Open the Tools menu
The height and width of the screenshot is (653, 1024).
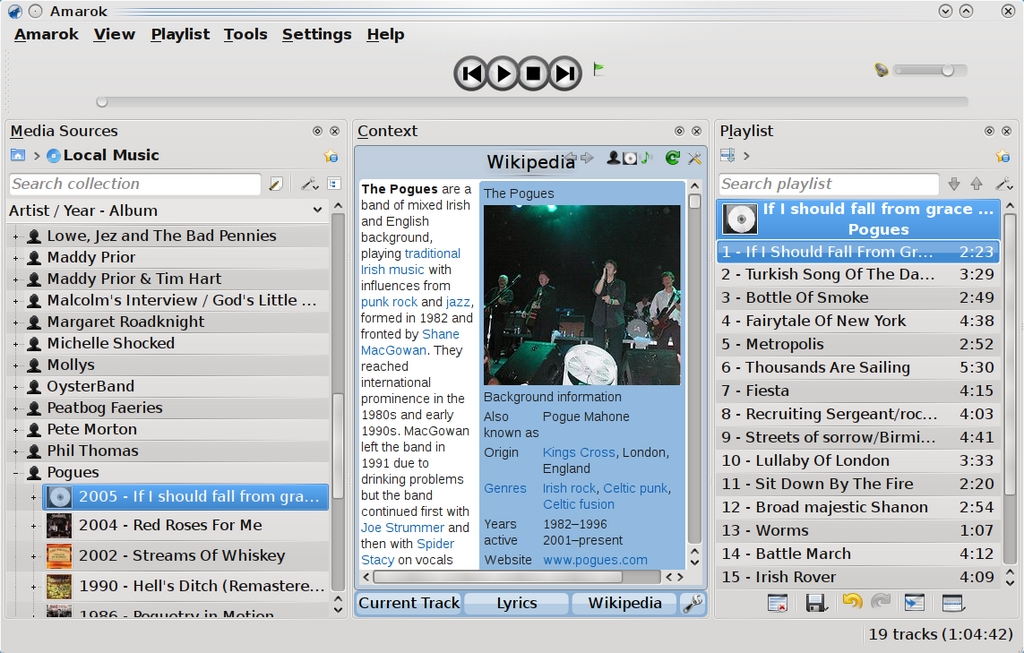(245, 34)
